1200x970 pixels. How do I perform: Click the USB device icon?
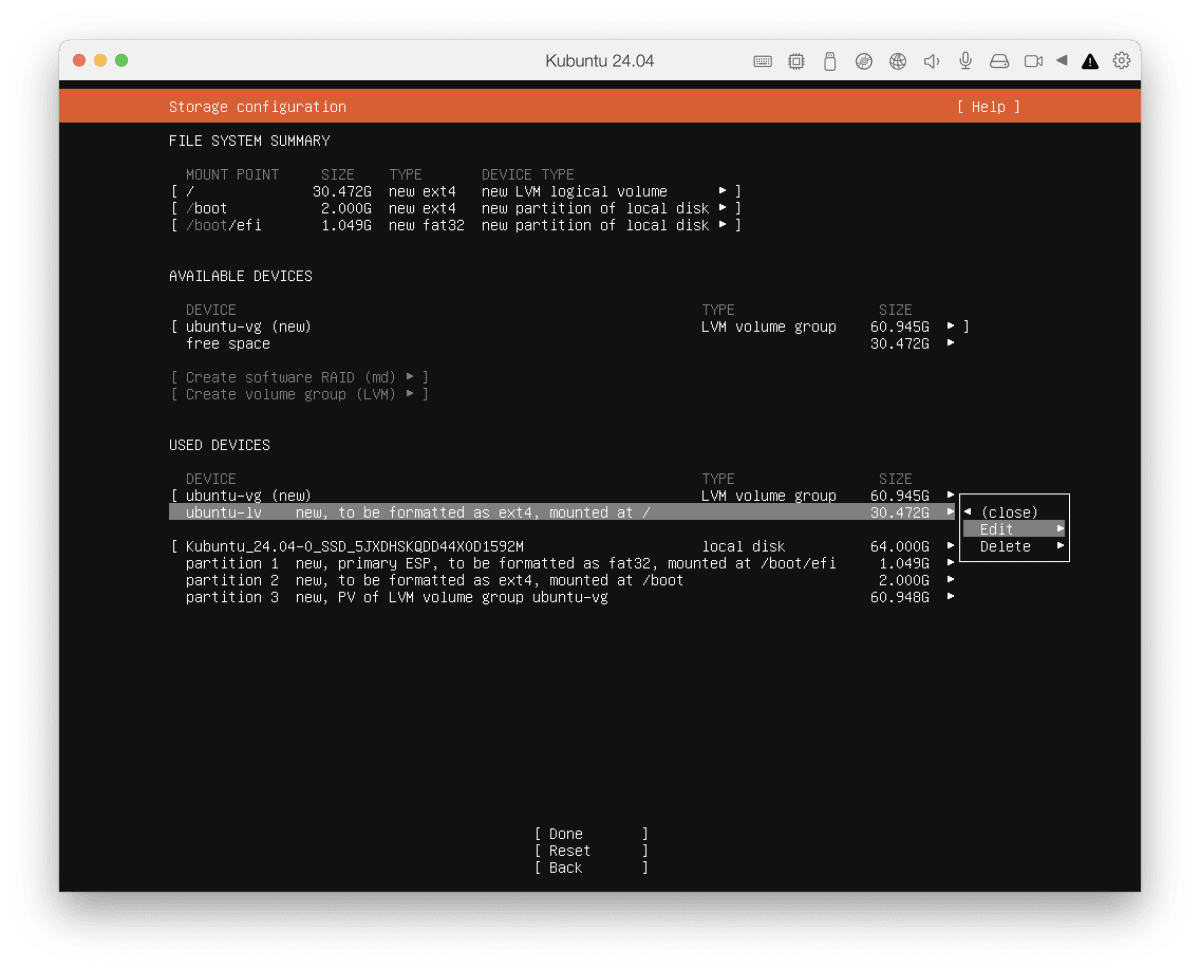829,61
